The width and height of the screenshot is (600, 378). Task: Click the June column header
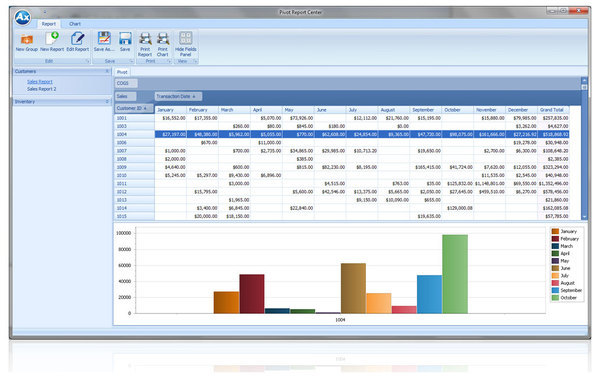point(330,110)
